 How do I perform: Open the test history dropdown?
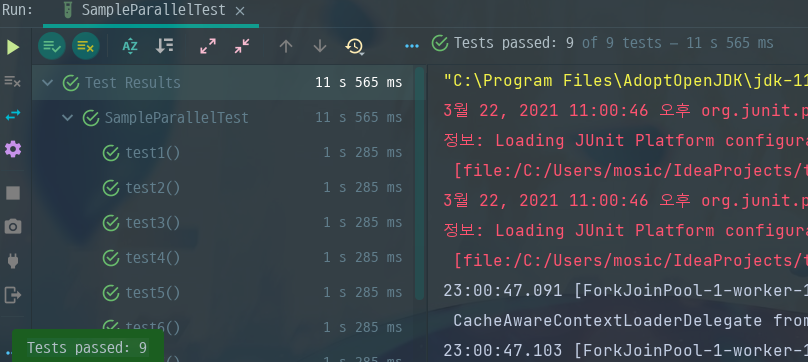click(x=355, y=46)
